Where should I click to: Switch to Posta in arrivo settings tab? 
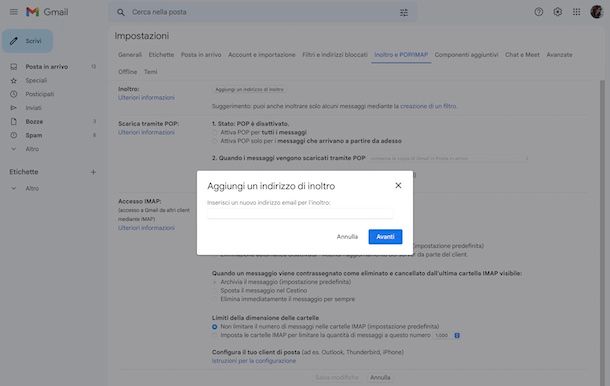pyautogui.click(x=201, y=55)
